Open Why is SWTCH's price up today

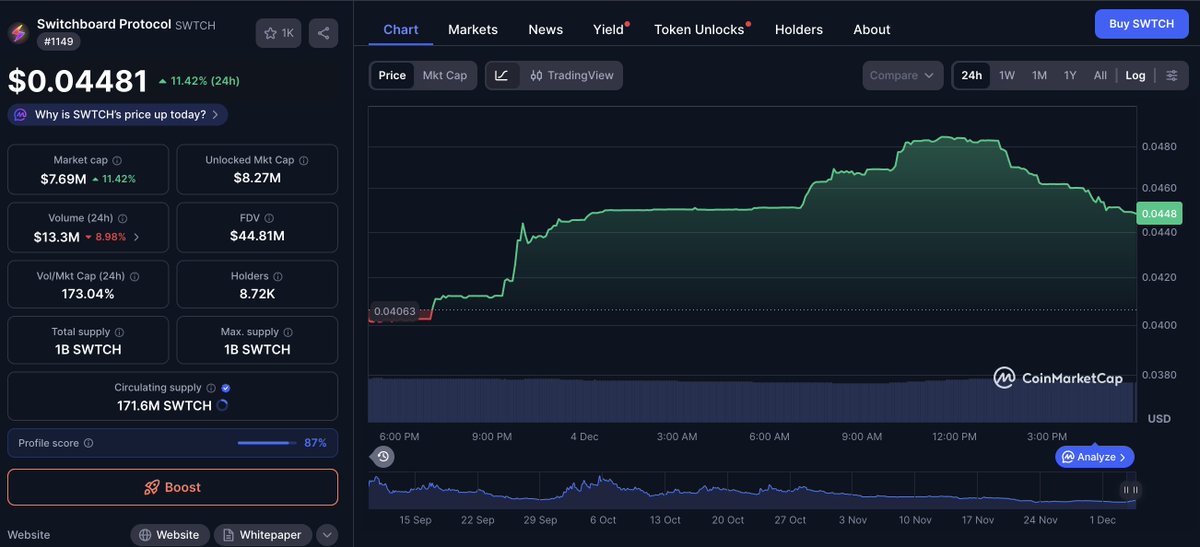coord(118,115)
